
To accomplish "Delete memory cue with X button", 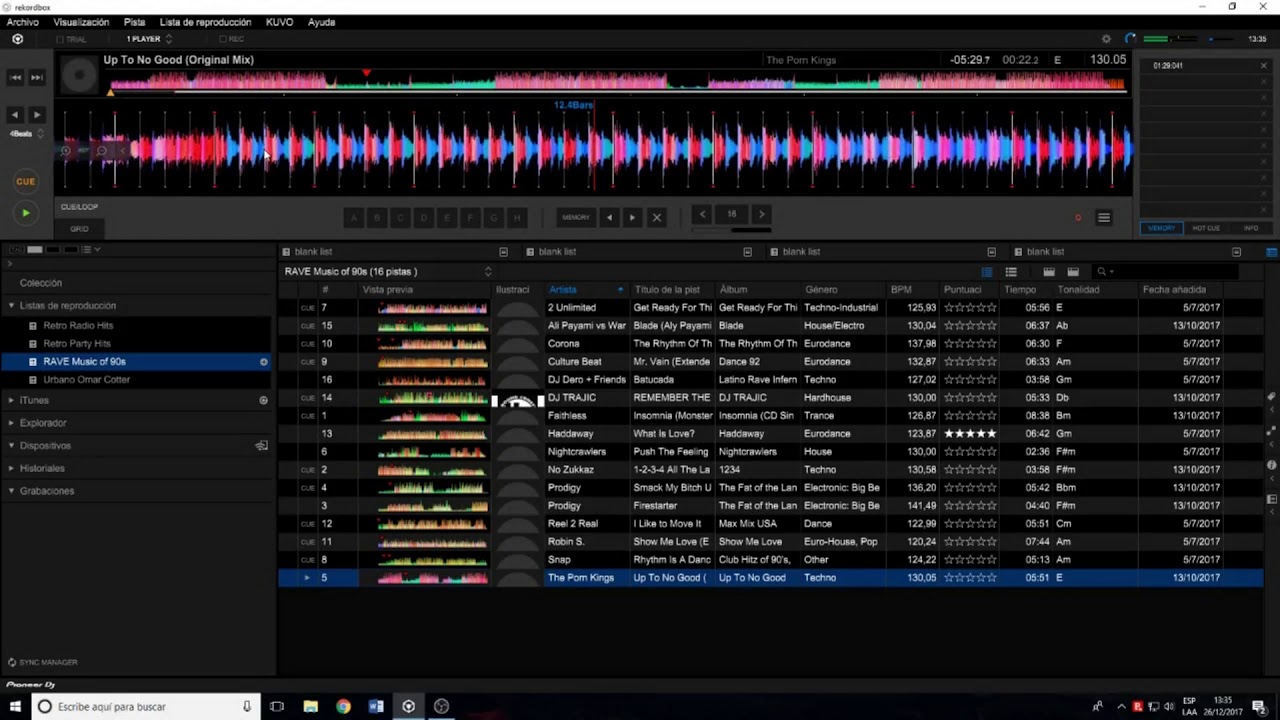I will click(x=657, y=217).
